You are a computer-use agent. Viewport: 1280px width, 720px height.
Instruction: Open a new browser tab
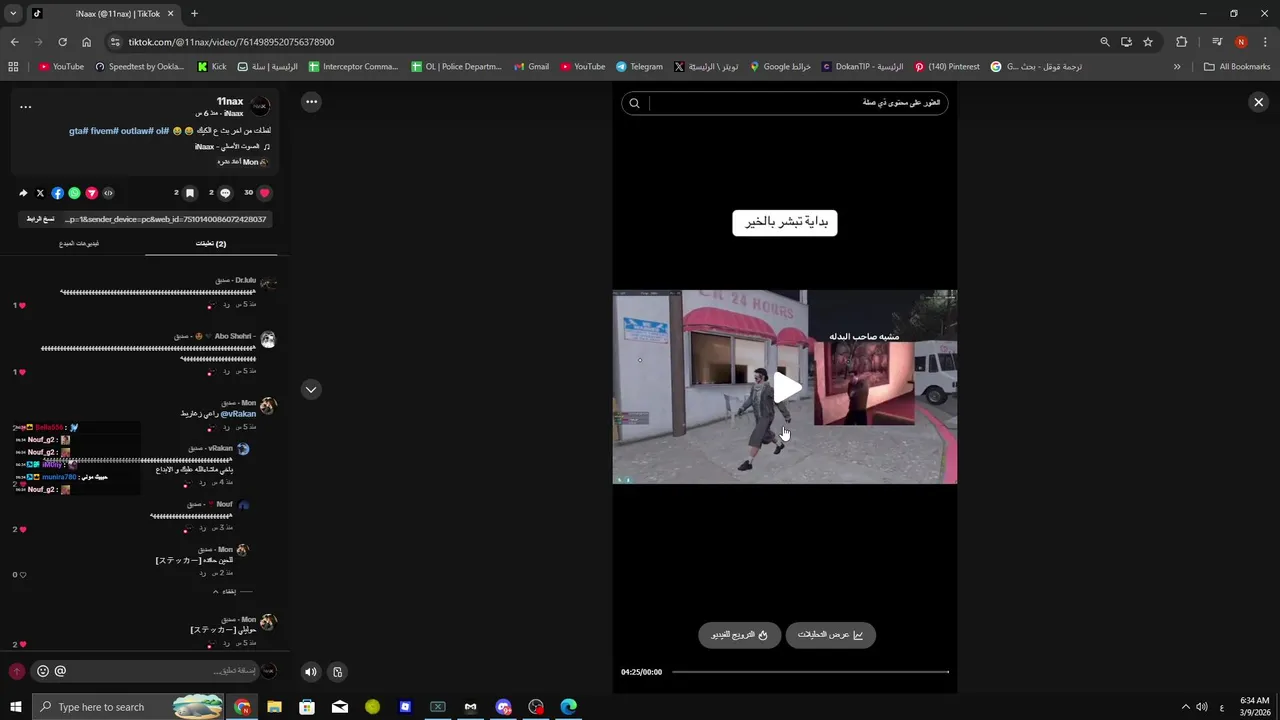point(194,14)
